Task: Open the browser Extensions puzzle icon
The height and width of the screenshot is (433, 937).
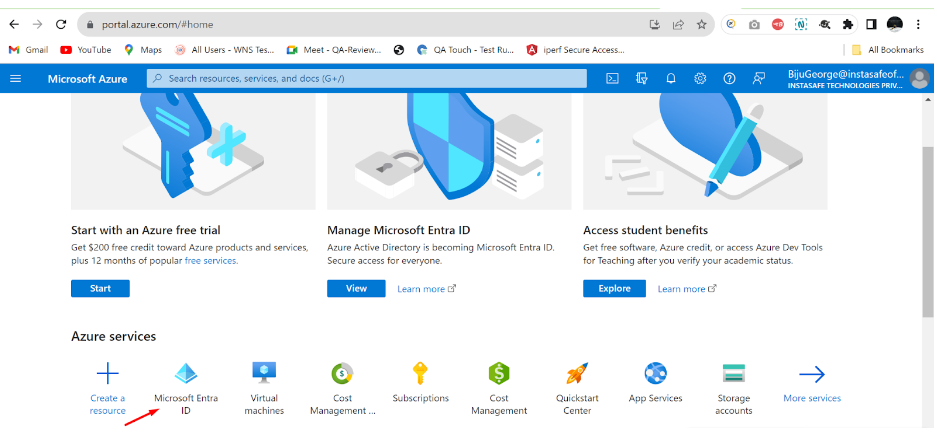Action: tap(847, 24)
